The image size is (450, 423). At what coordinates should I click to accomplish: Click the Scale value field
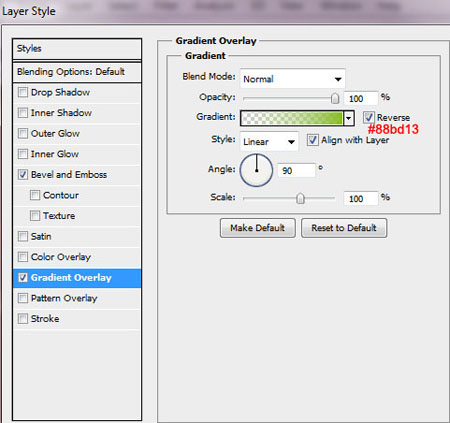pos(361,198)
